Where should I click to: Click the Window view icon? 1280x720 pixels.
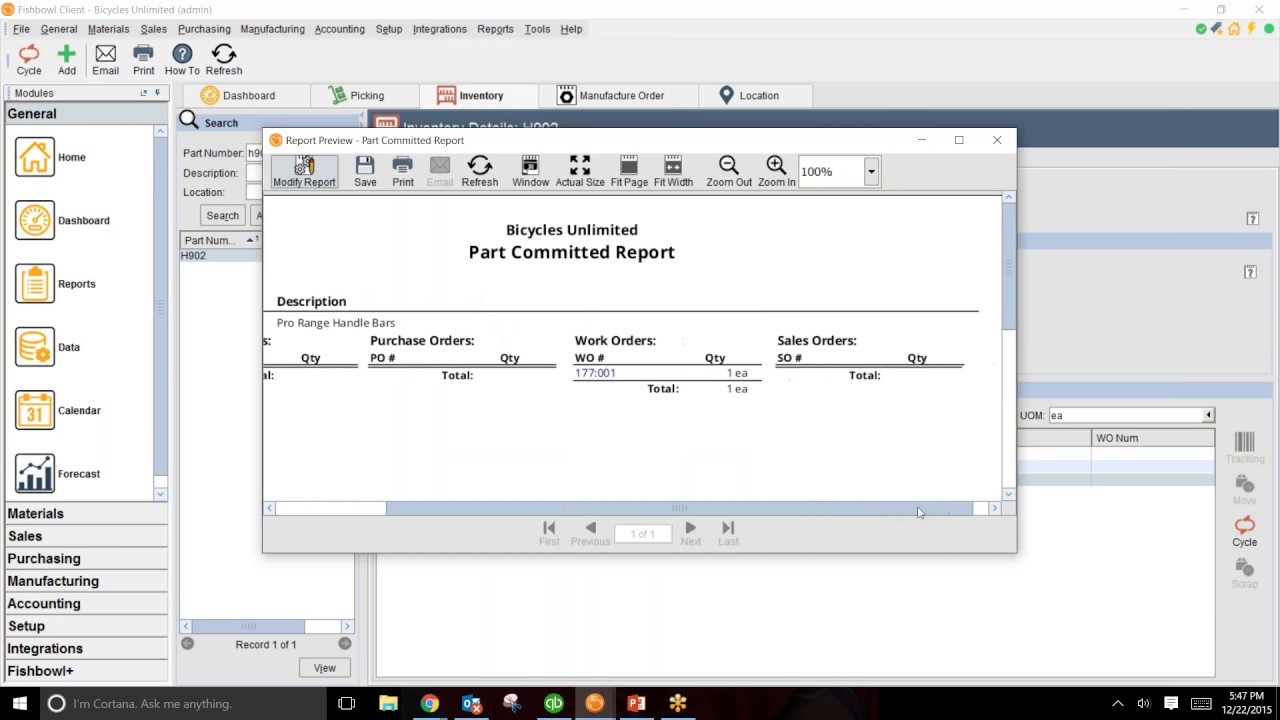530,171
